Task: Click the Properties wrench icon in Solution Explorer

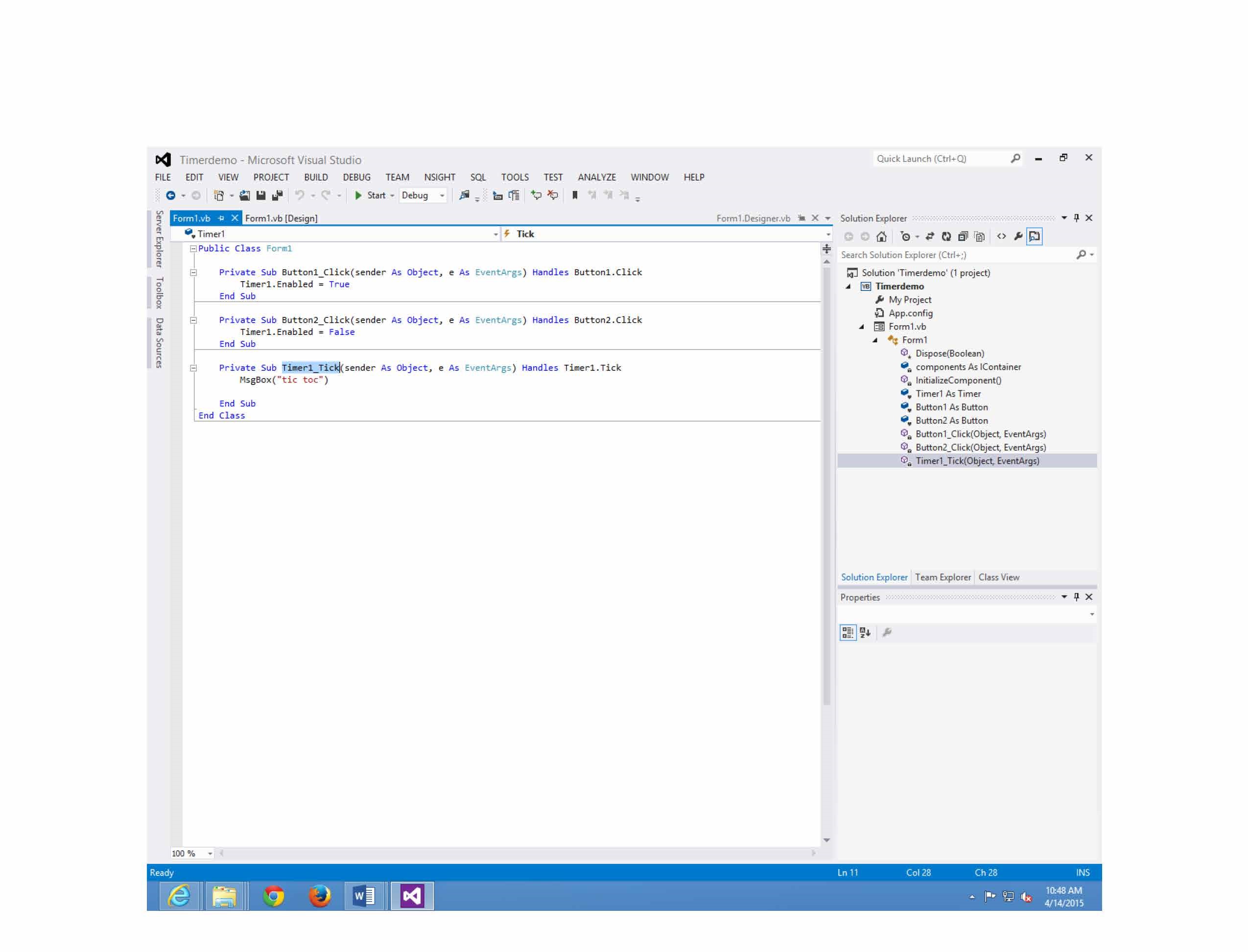Action: point(1017,237)
